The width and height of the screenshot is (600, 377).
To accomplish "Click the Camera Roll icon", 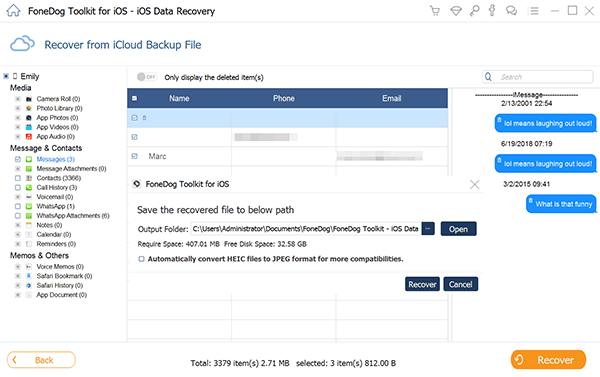I will (29, 99).
